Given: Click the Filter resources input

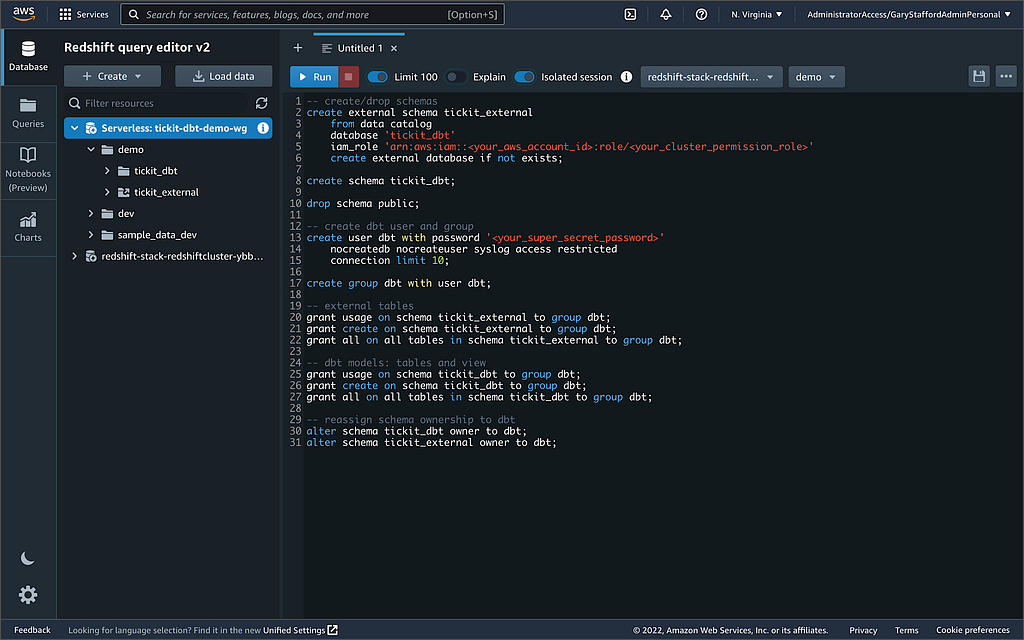Looking at the screenshot, I should 157,103.
